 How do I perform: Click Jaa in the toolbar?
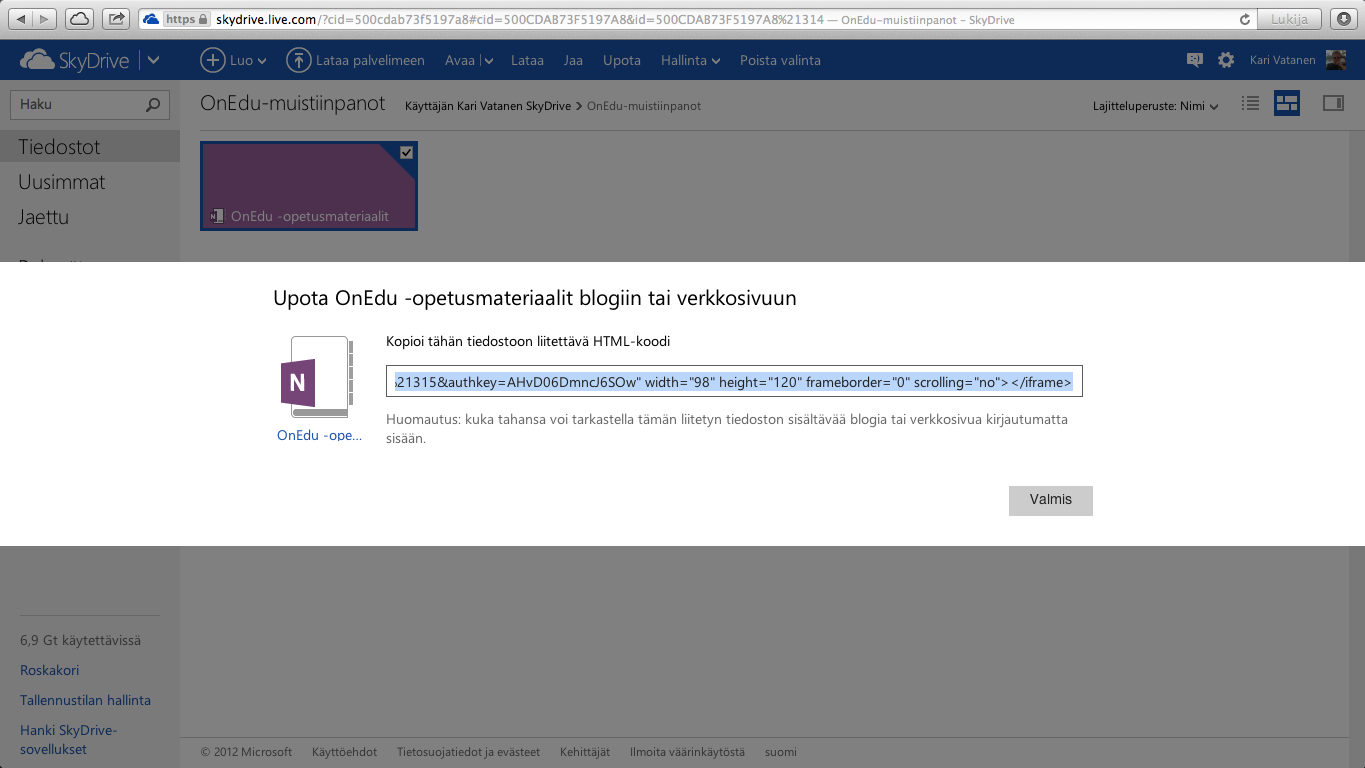[x=573, y=60]
